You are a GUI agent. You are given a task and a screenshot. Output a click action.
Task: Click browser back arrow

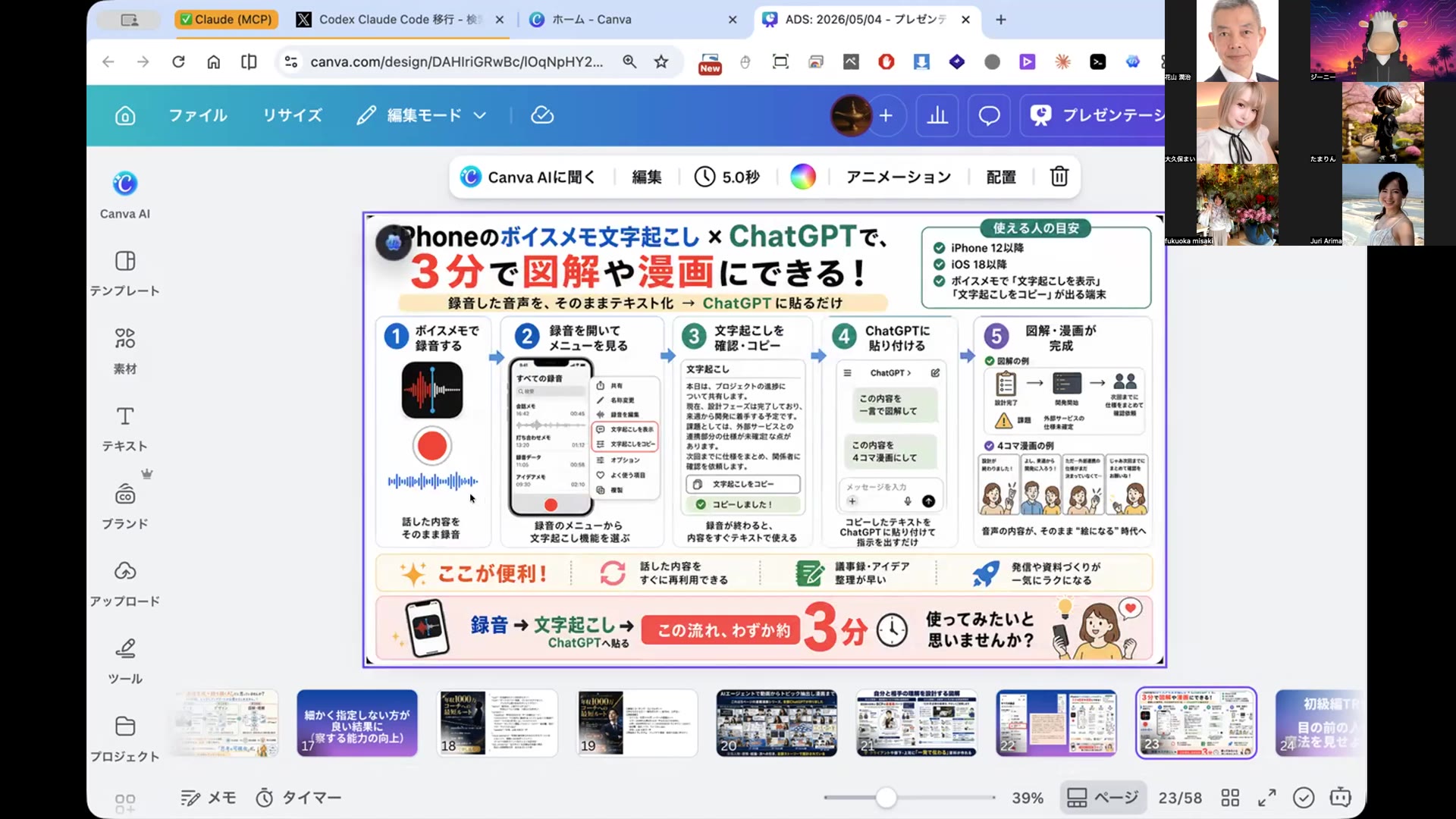[108, 62]
